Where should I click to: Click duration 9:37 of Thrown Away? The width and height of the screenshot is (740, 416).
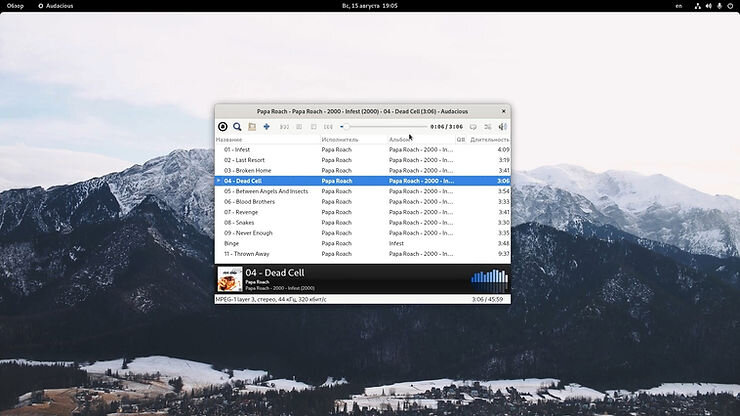pyautogui.click(x=504, y=254)
